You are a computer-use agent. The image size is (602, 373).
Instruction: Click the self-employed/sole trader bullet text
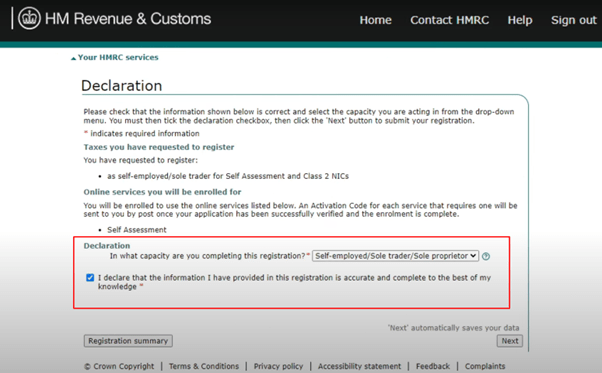tap(228, 176)
